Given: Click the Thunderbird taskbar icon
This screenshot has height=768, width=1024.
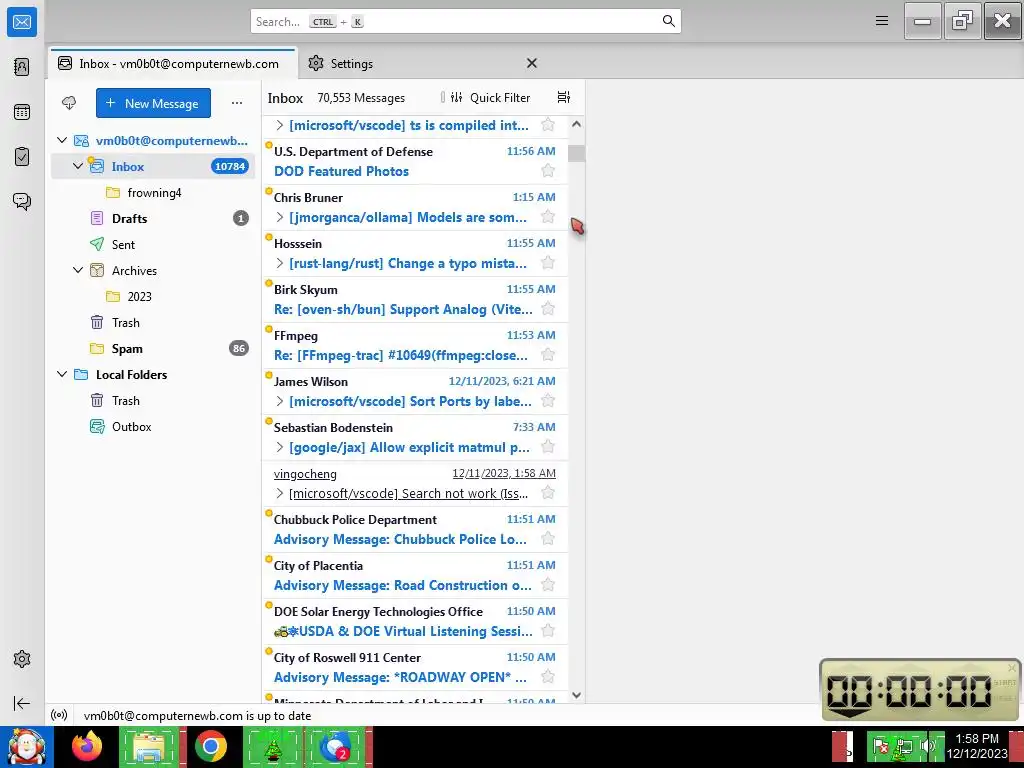Looking at the screenshot, I should (x=335, y=746).
